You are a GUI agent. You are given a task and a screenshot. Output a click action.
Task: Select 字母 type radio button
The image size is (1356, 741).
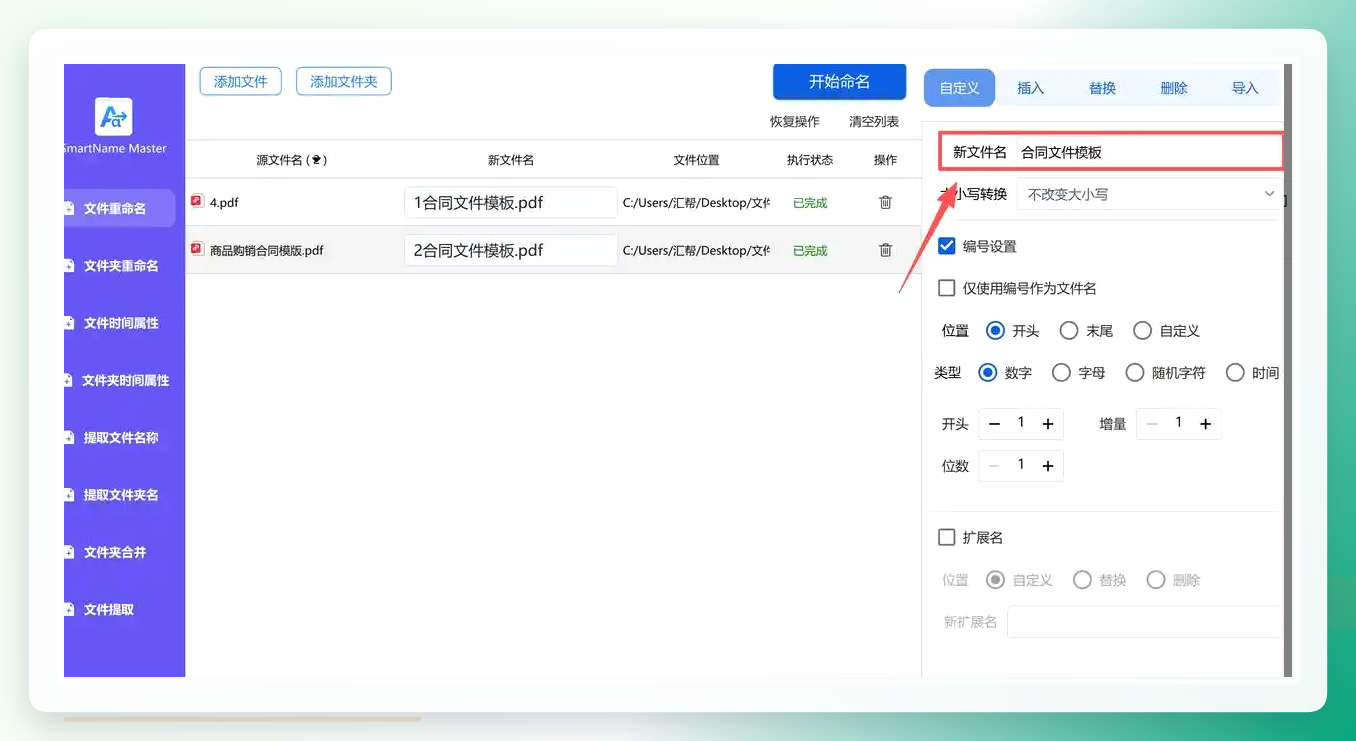pyautogui.click(x=1062, y=372)
